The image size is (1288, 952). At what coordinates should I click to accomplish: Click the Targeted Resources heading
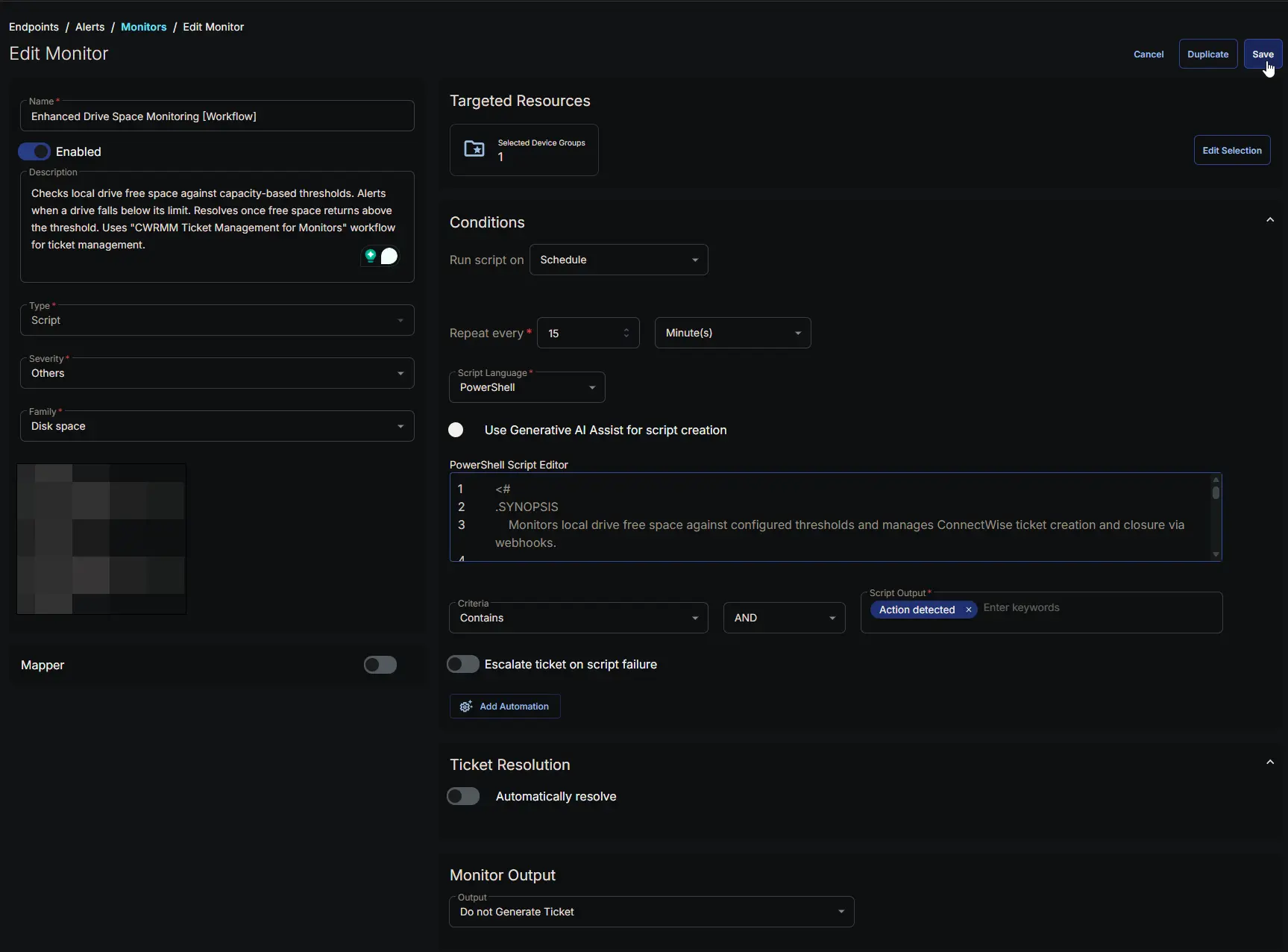520,101
